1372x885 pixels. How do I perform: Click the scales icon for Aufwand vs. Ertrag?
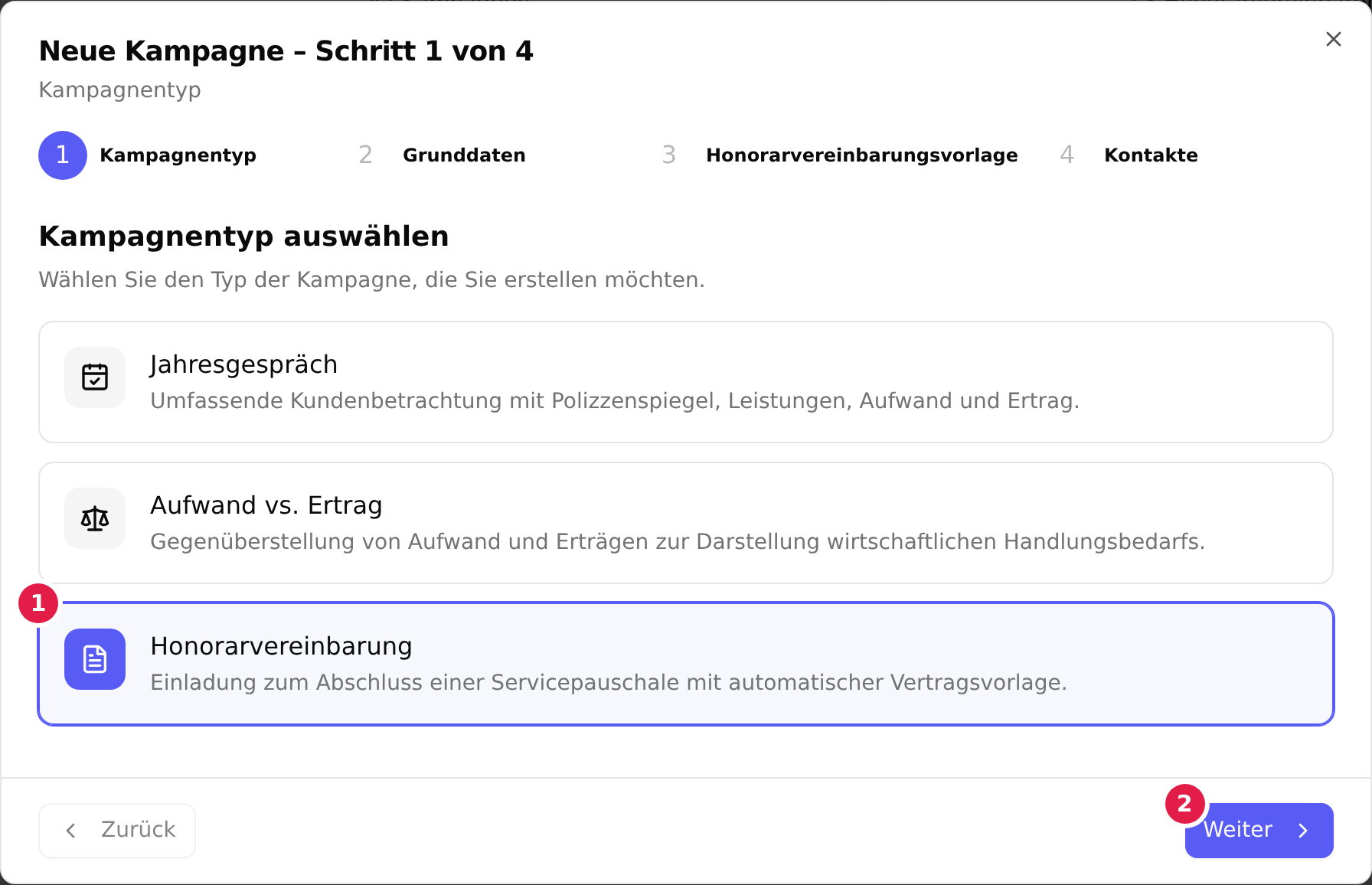coord(95,518)
